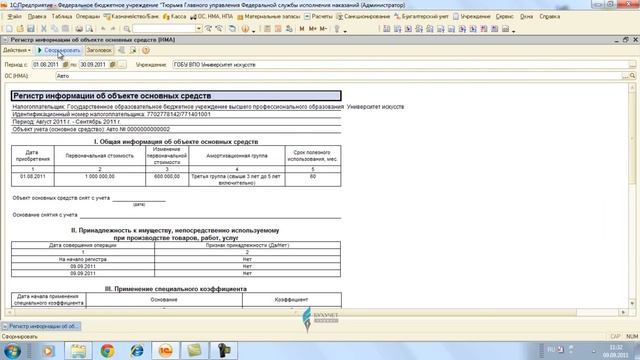Open the Касса menu
Screen dimensions: 640x360
tap(174, 16)
